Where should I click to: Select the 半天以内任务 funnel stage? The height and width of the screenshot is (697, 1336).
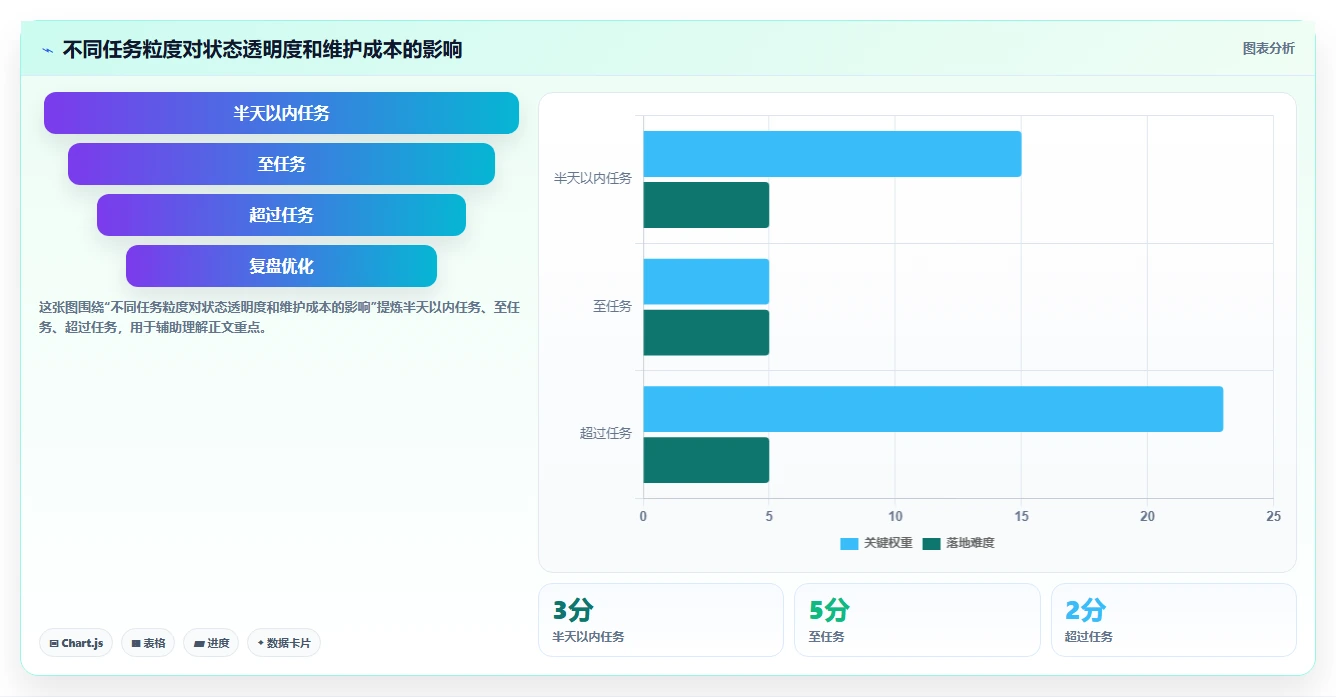tap(281, 113)
